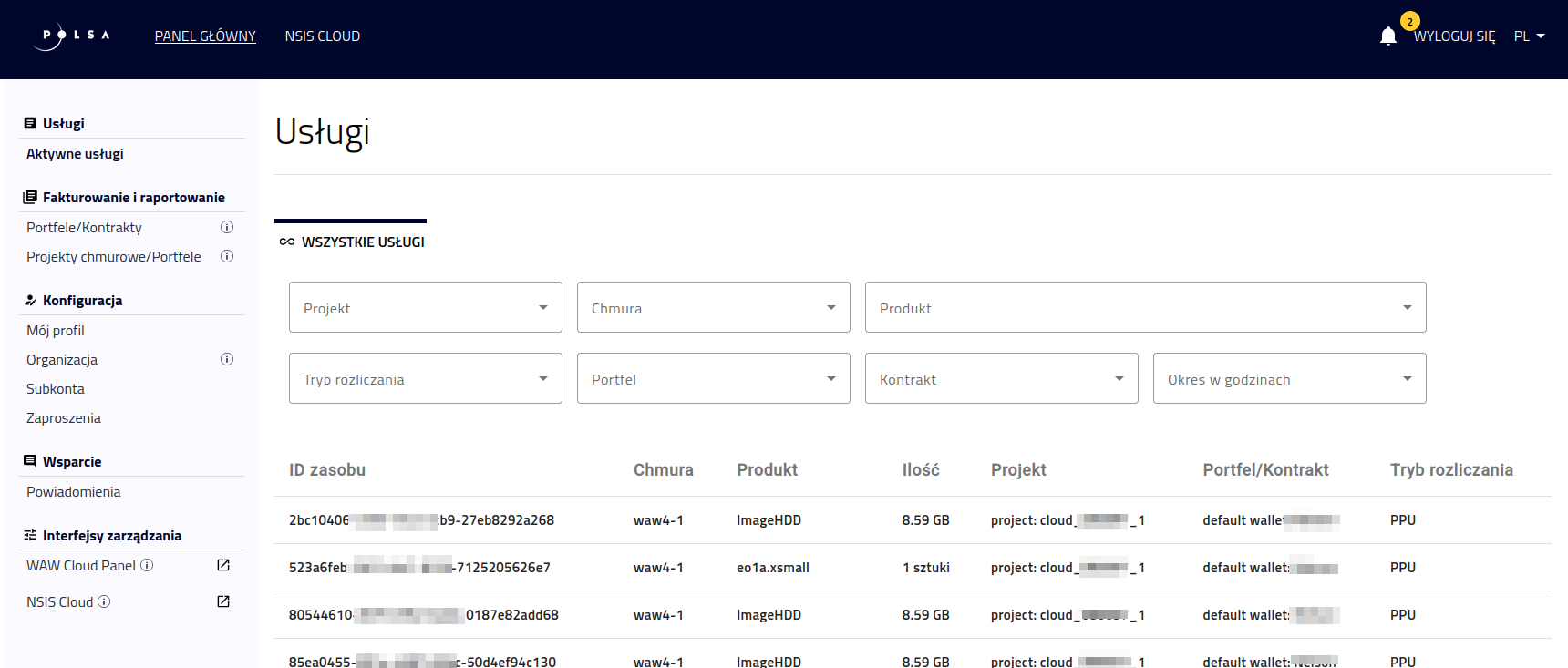Screen dimensions: 1568x668
Task: Go to NSIS CLOUD in top navigation
Action: point(322,36)
